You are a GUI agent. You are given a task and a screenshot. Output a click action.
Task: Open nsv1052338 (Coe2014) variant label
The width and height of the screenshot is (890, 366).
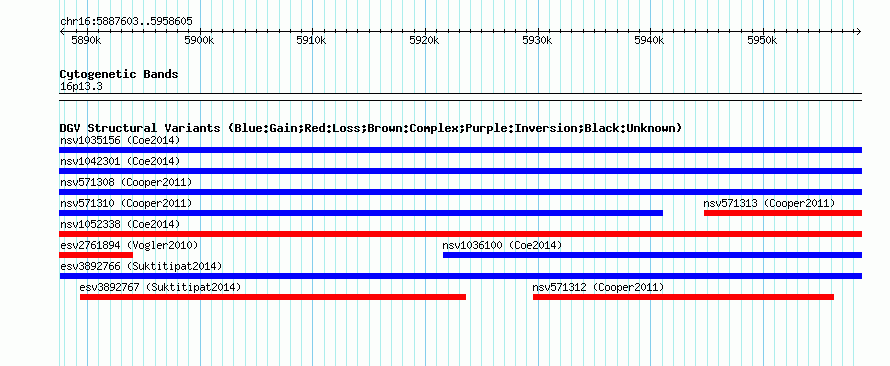click(x=120, y=224)
